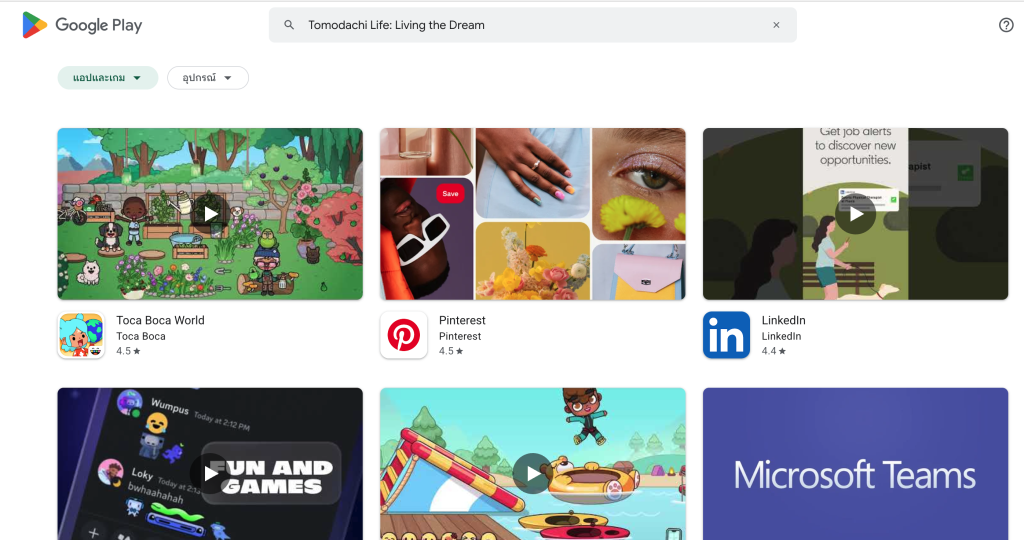Click the 4.5 rating under Toca Boca
Screen dimensions: 1024x540
(128, 351)
